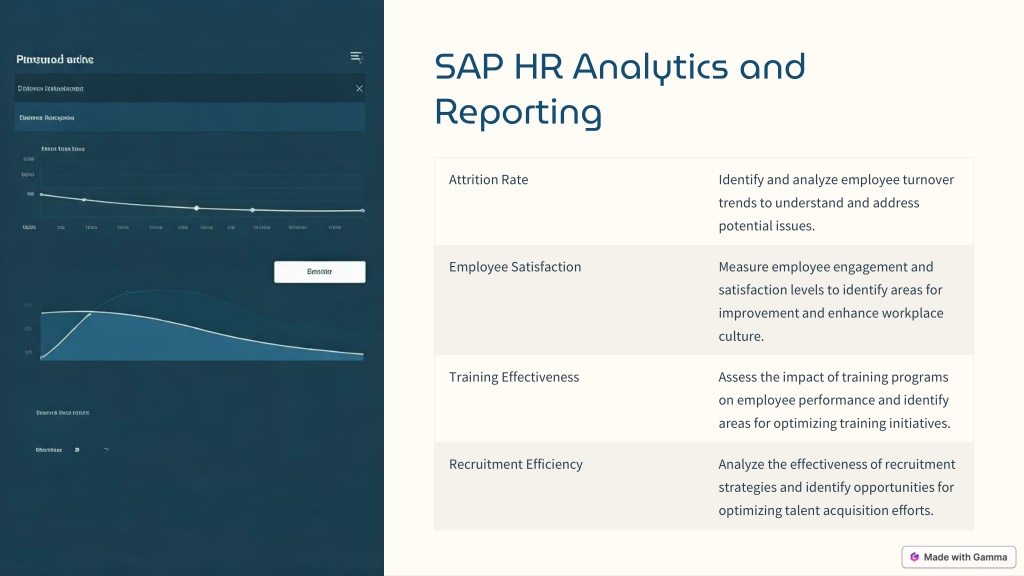This screenshot has height=576, width=1024.
Task: Click the Made with Gamma badge
Action: tap(959, 557)
